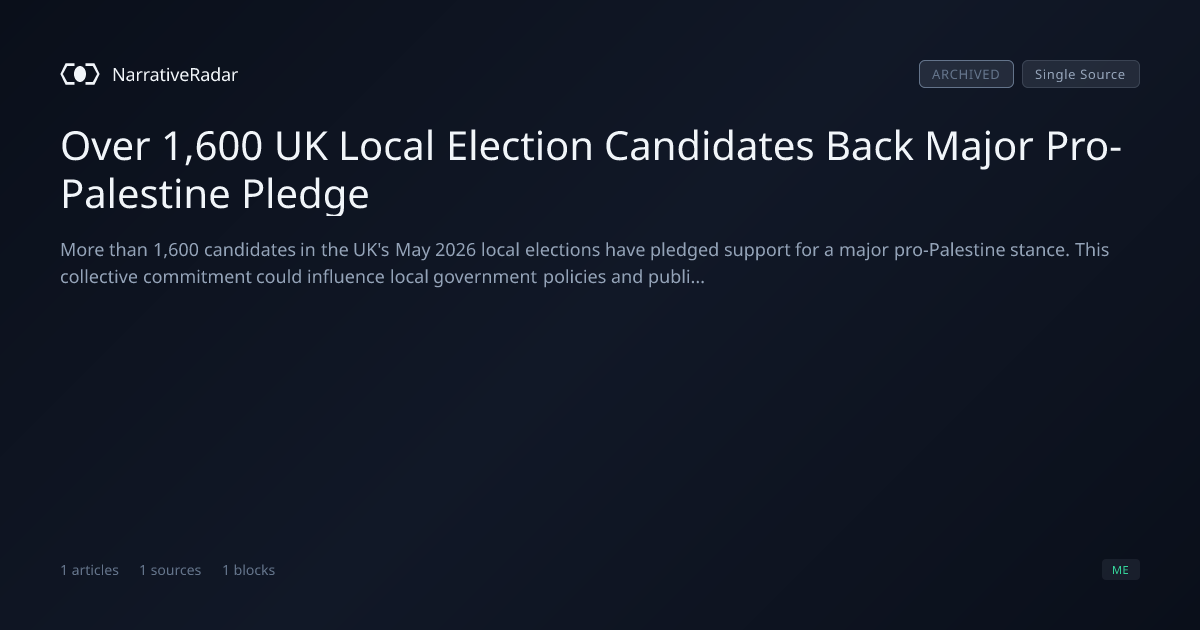Open the NarrativeRadar brand name link
This screenshot has height=630, width=1200.
[175, 74]
